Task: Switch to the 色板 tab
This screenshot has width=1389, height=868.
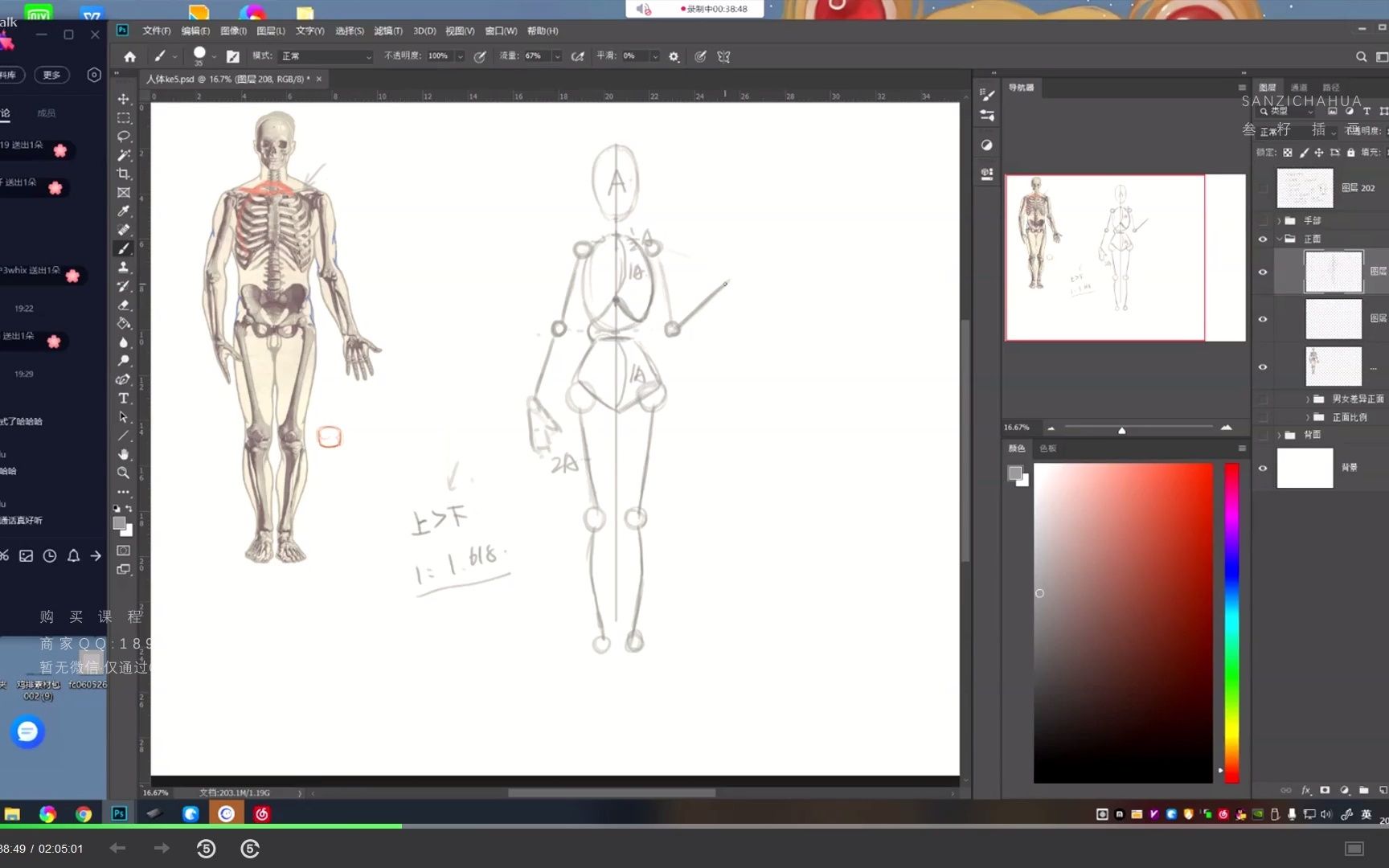Action: tap(1047, 448)
